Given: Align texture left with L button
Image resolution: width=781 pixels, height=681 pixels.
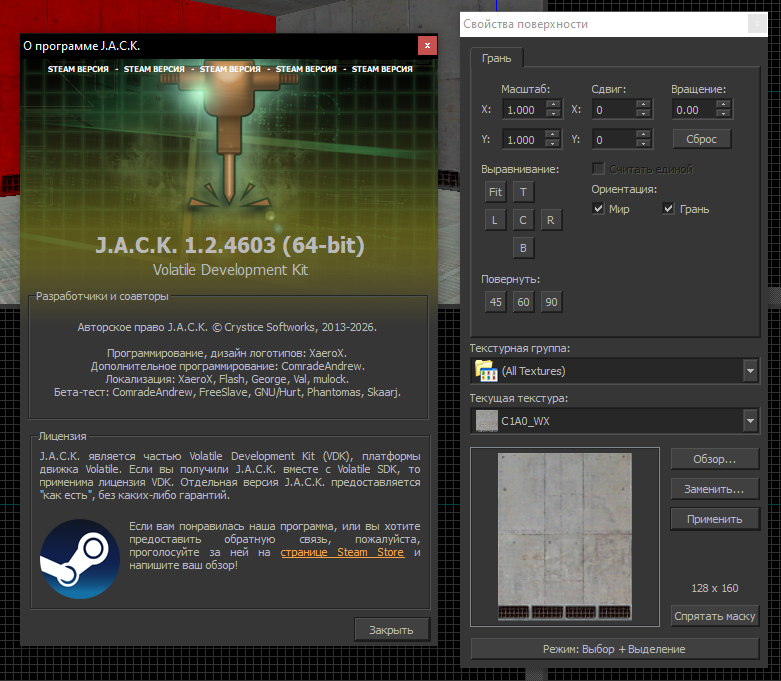Looking at the screenshot, I should (x=495, y=220).
